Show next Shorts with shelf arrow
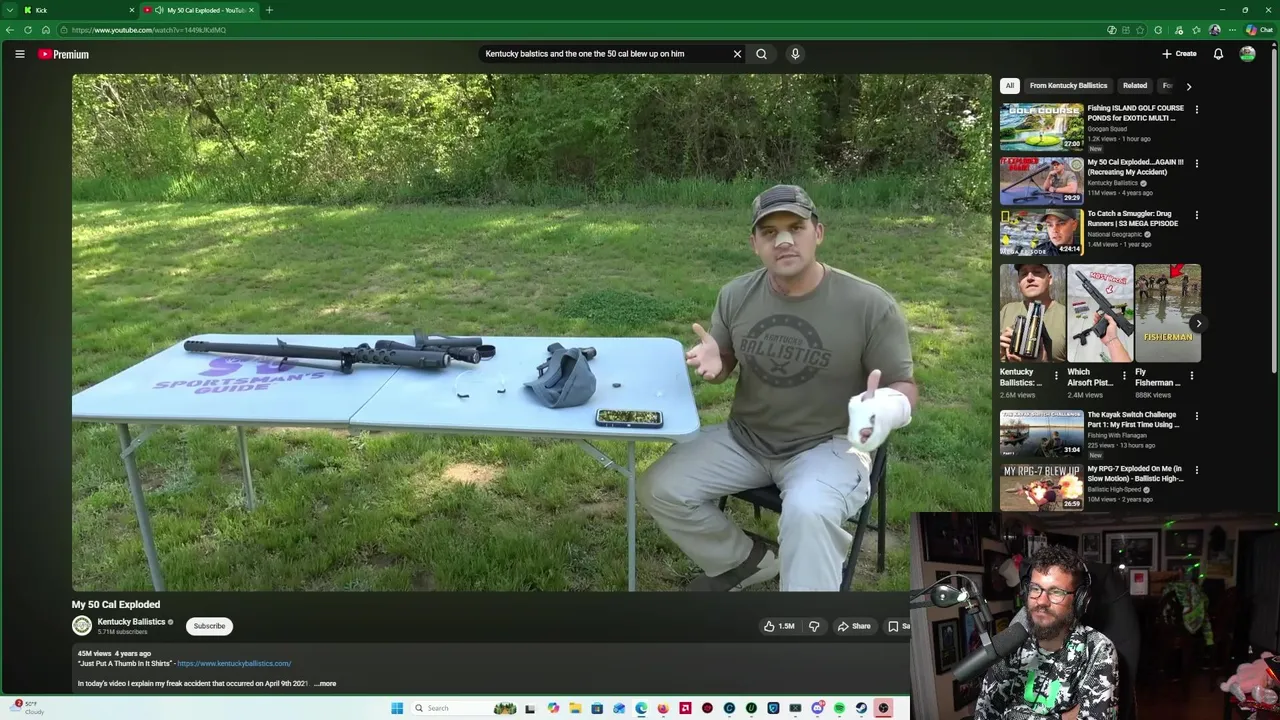The image size is (1280, 720). (x=1198, y=323)
